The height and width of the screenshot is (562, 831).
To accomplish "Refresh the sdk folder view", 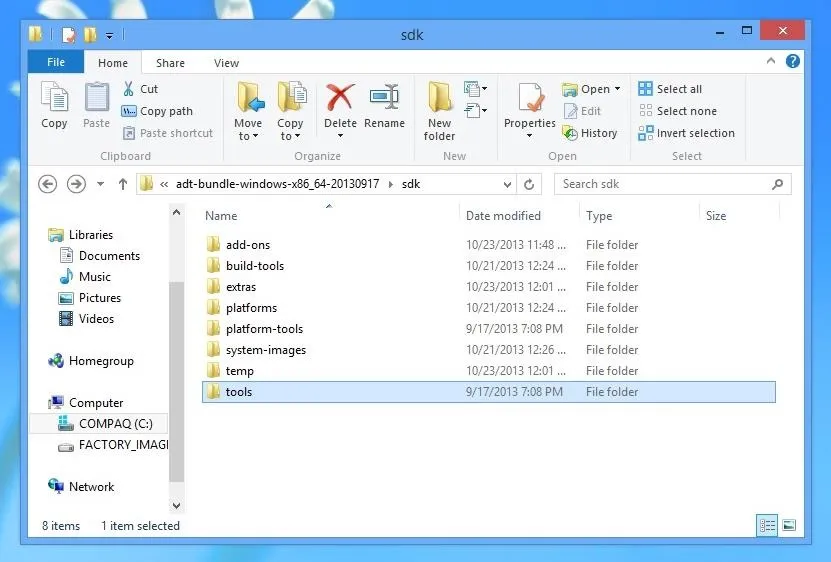I will (529, 185).
